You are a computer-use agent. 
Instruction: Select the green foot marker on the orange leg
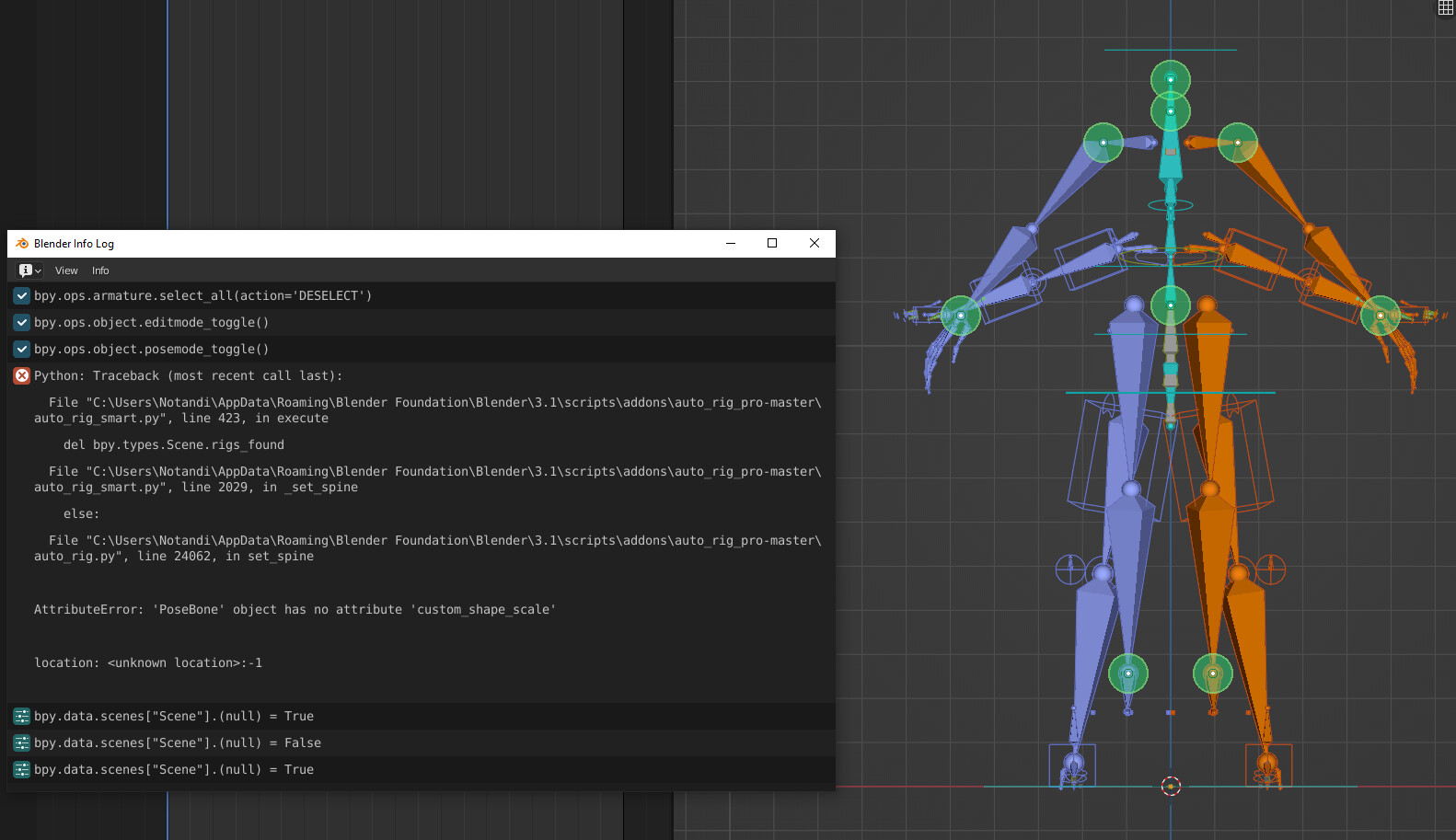(x=1213, y=673)
